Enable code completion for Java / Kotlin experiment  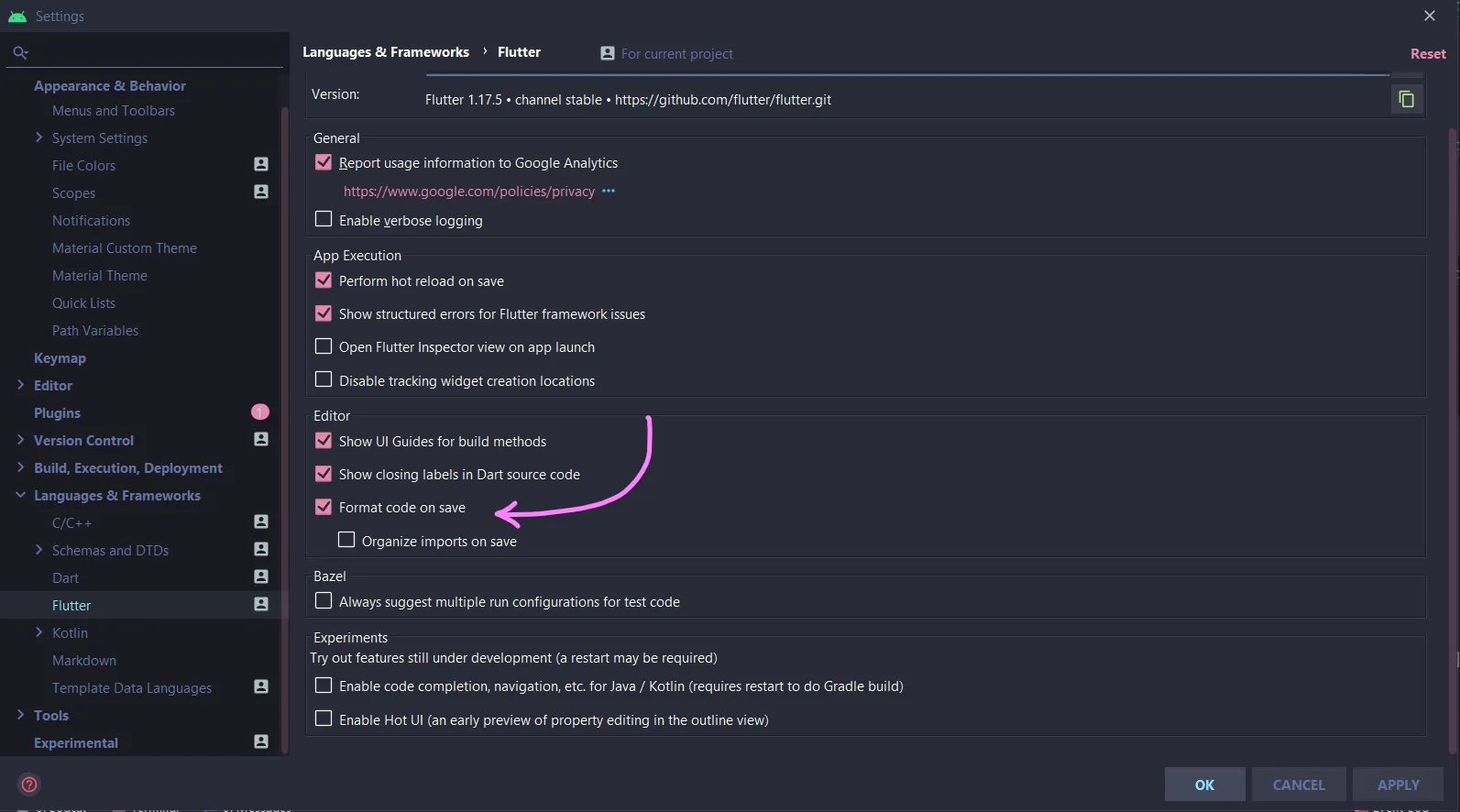click(324, 686)
